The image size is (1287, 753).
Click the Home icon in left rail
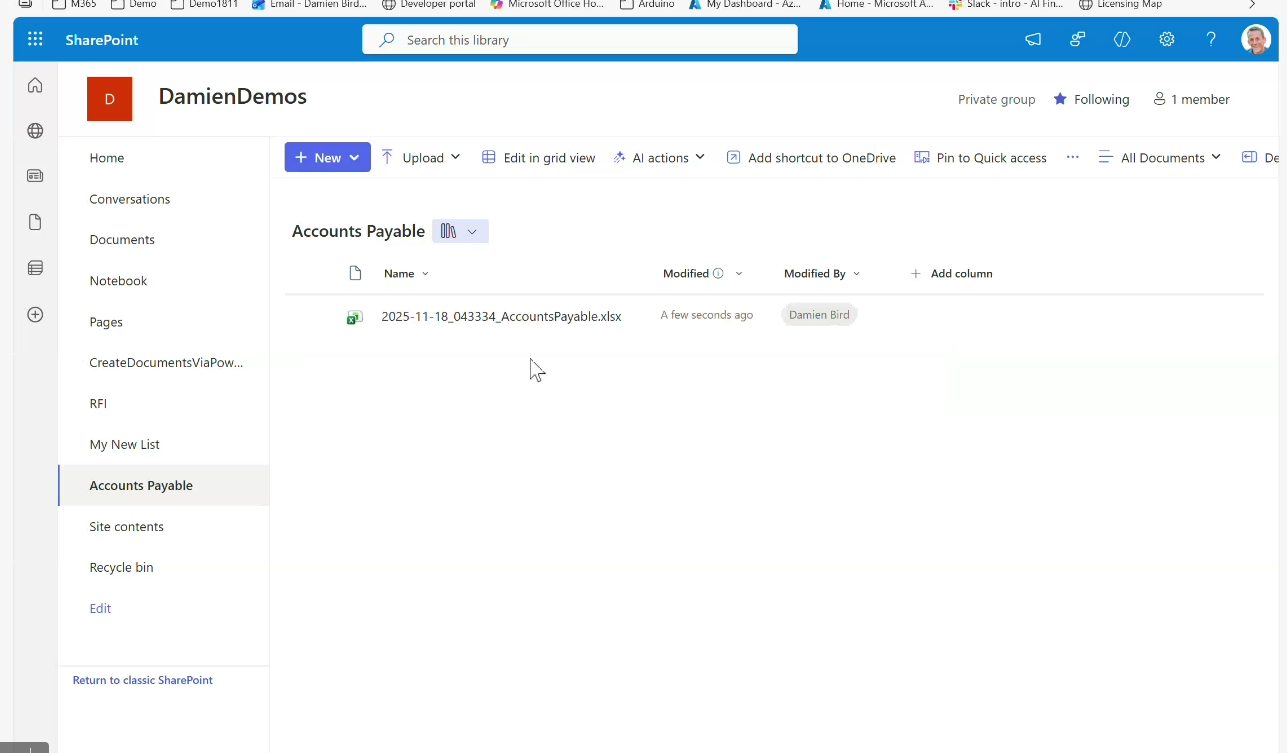pos(35,85)
